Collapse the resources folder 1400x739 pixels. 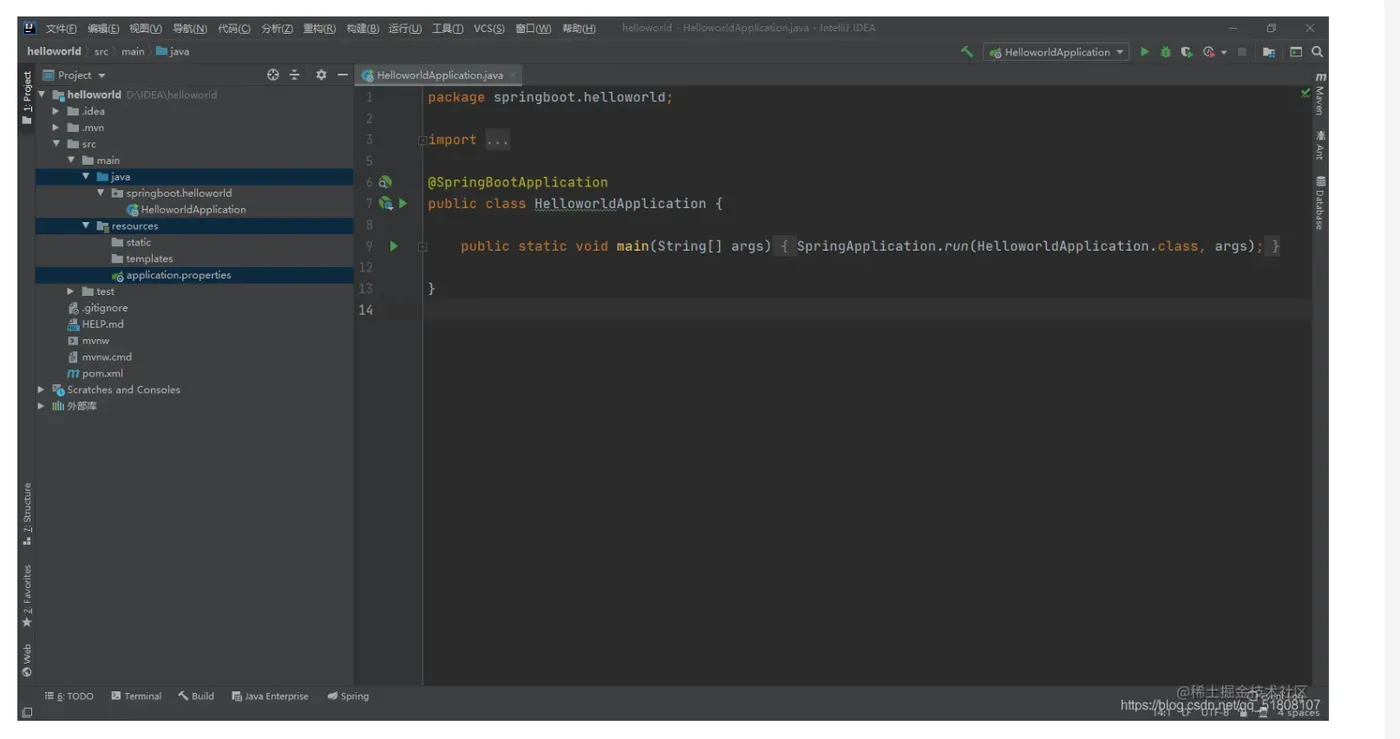point(86,226)
